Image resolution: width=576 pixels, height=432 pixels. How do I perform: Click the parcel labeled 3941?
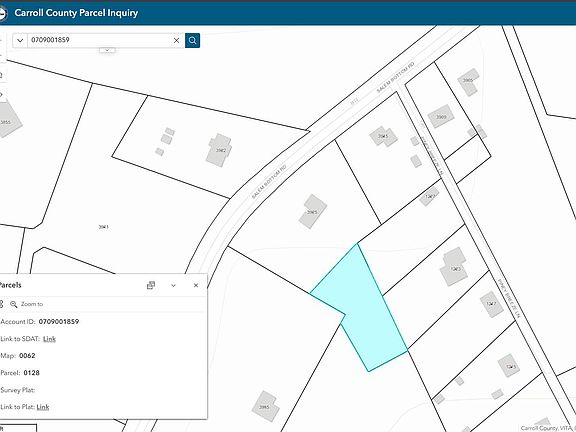tap(104, 227)
